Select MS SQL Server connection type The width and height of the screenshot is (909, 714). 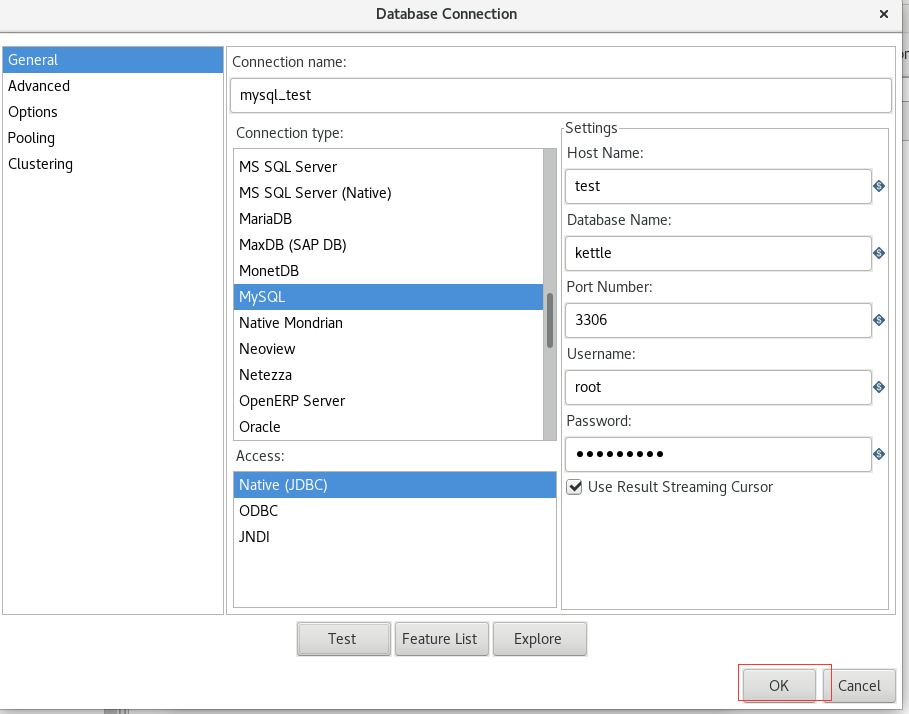[388, 167]
